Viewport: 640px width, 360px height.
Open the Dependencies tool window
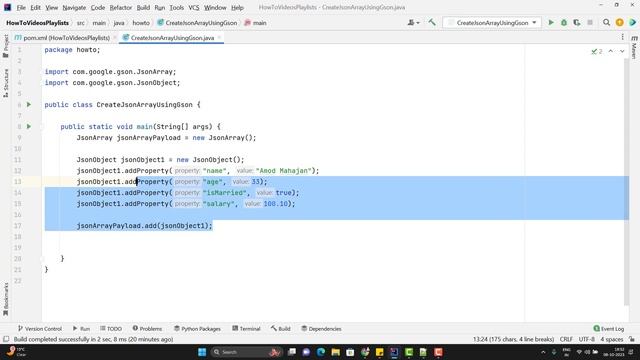[x=321, y=329]
